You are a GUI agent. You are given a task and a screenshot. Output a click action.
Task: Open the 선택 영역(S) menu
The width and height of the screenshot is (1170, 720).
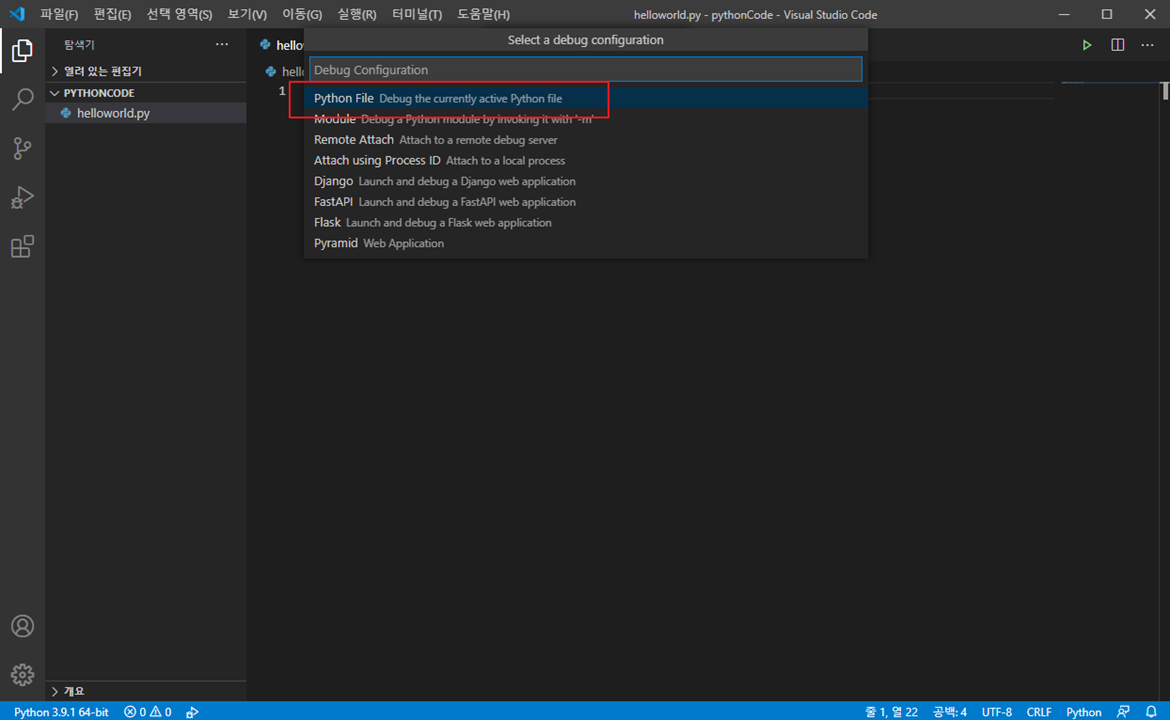coord(179,14)
